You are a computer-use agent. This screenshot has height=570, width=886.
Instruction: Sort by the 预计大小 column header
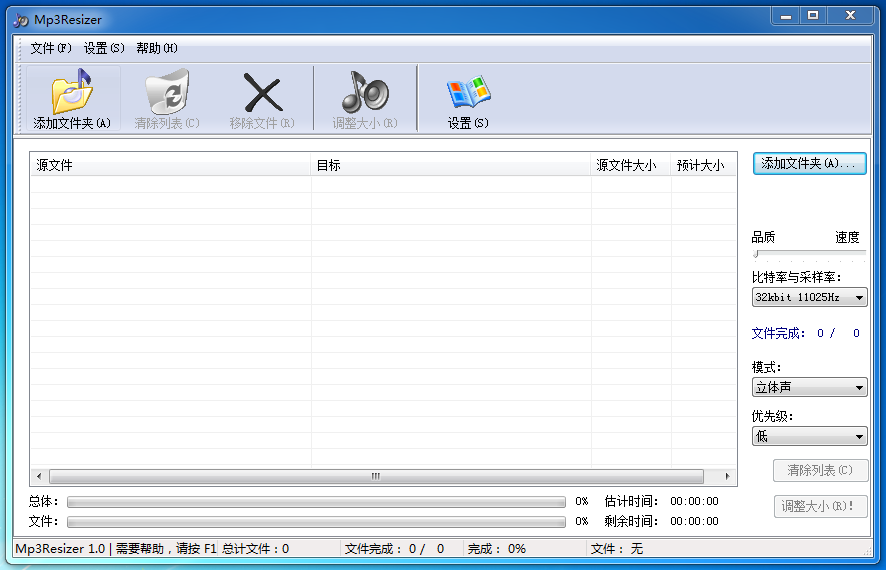coord(703,165)
